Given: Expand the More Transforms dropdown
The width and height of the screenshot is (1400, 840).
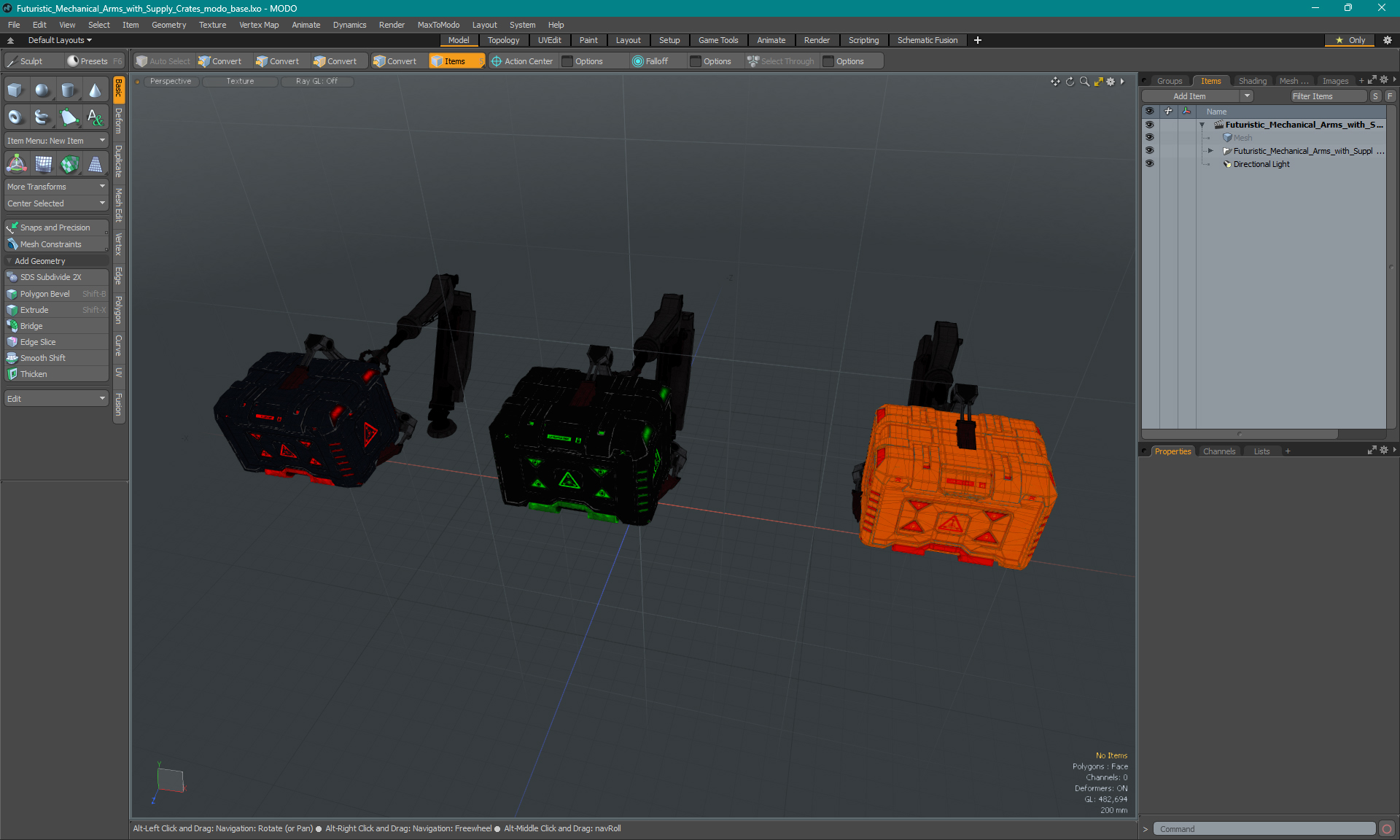Looking at the screenshot, I should tap(55, 187).
